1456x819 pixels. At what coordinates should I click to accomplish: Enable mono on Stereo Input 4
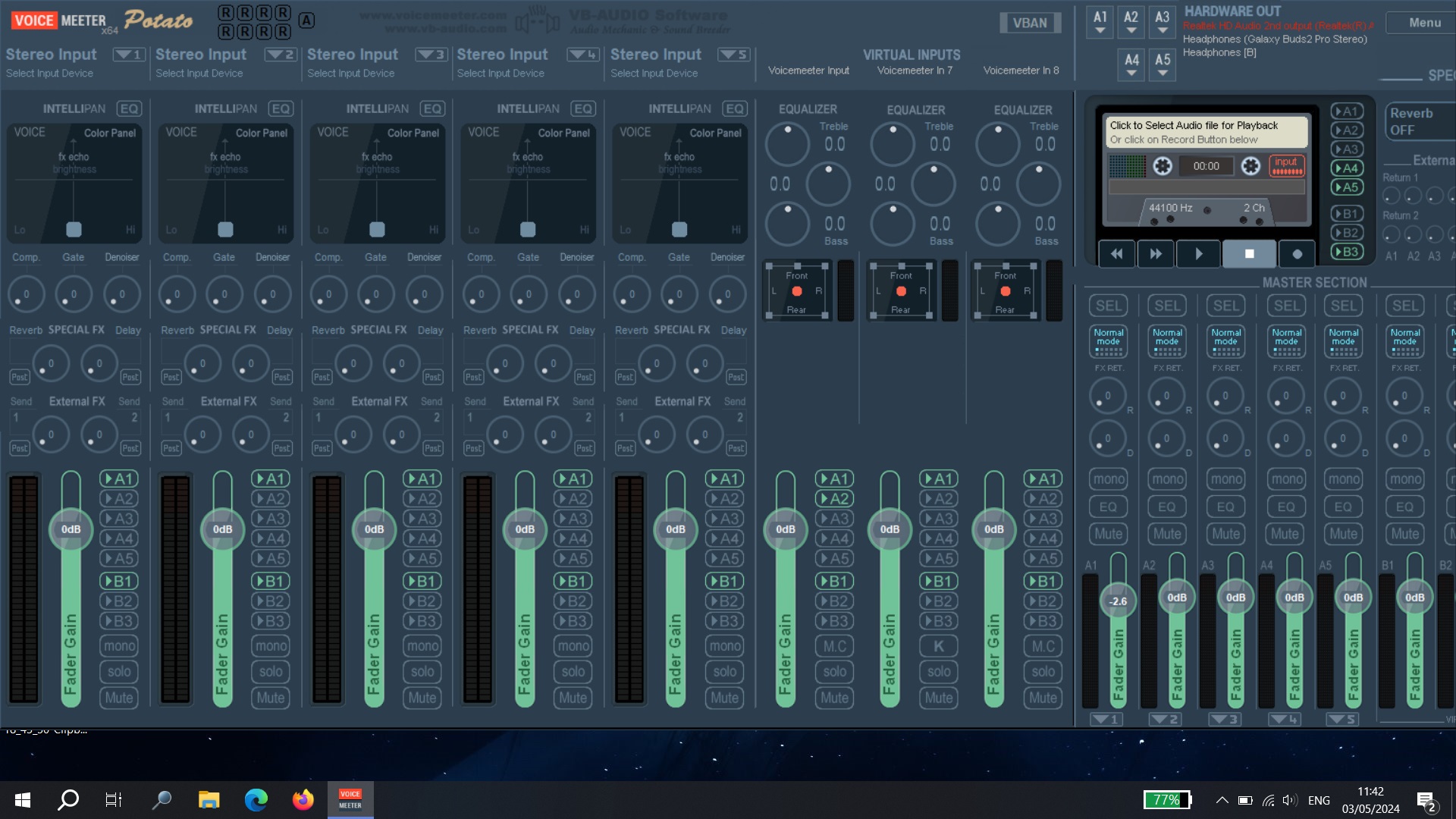click(573, 646)
